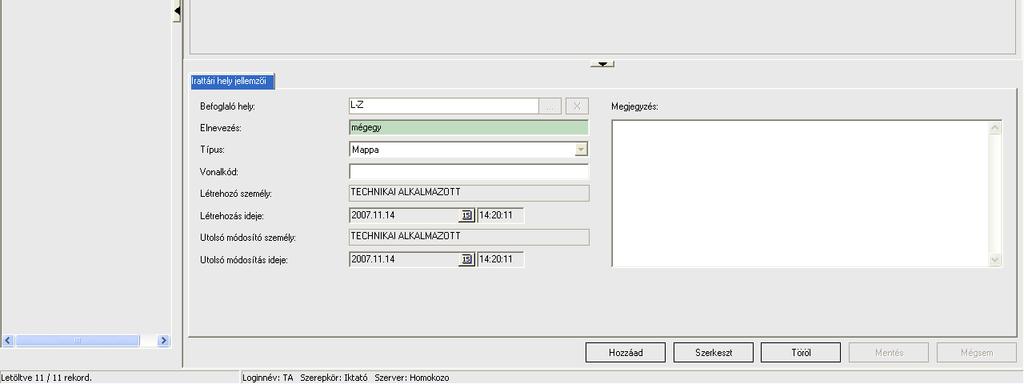This screenshot has height=384, width=1024.
Task: Click the Megjegyzés label
Action: pyautogui.click(x=635, y=107)
